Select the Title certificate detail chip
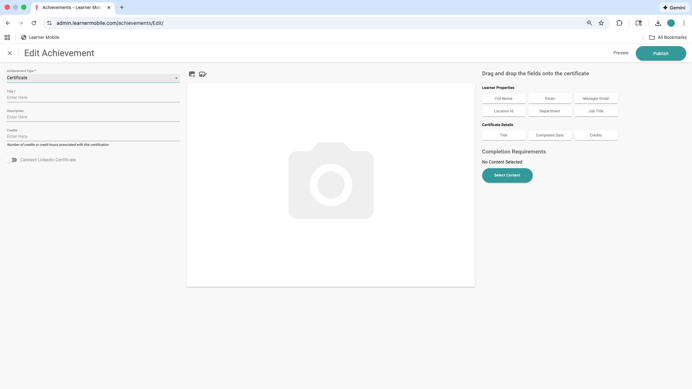 click(504, 135)
